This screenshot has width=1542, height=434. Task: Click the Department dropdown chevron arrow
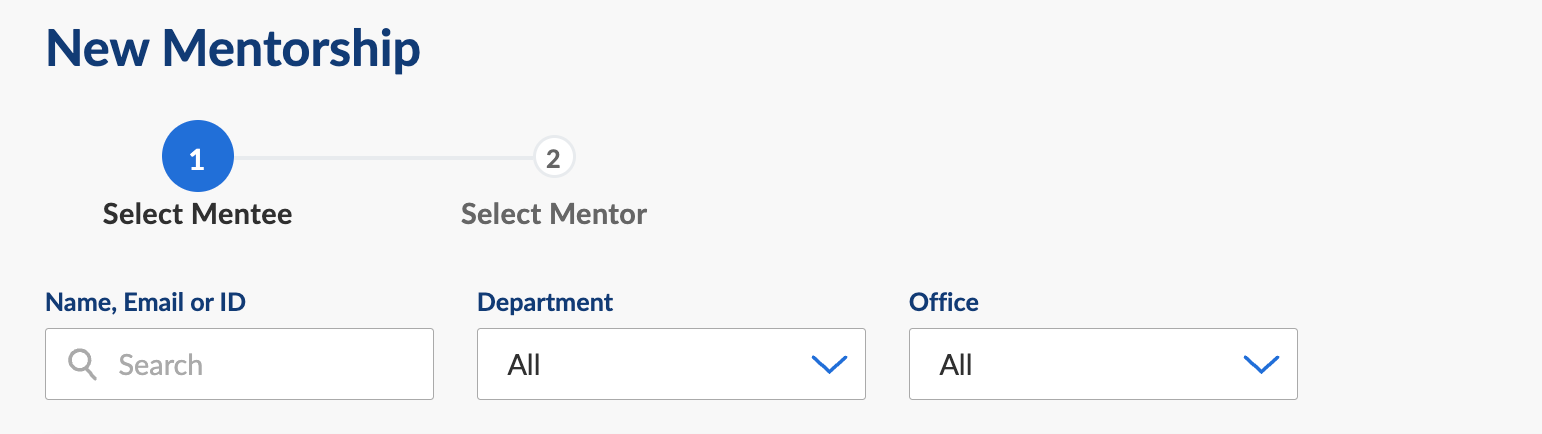pos(829,365)
